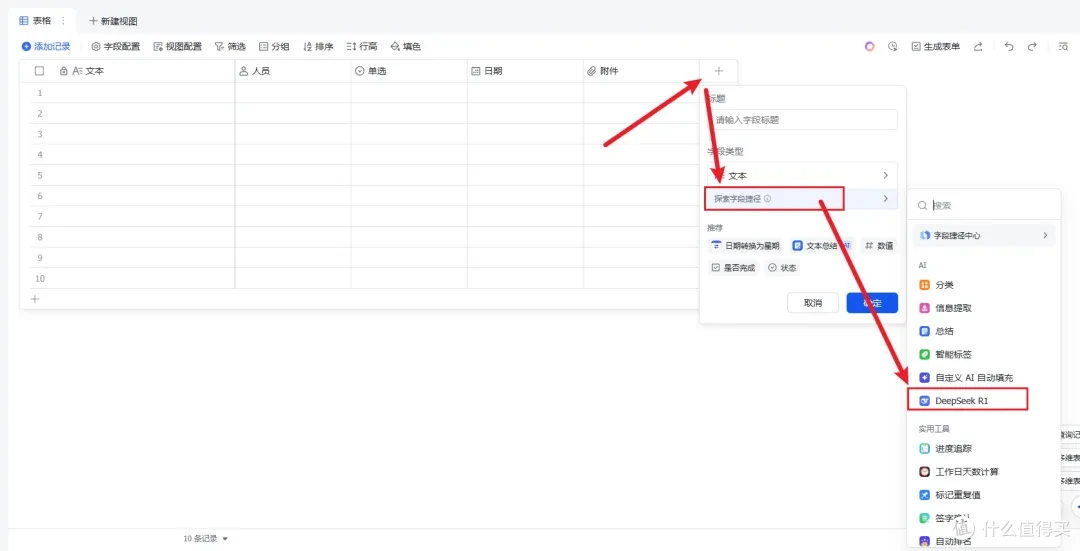1080x551 pixels.
Task: Create a new view with 新建视图
Action: pos(114,21)
